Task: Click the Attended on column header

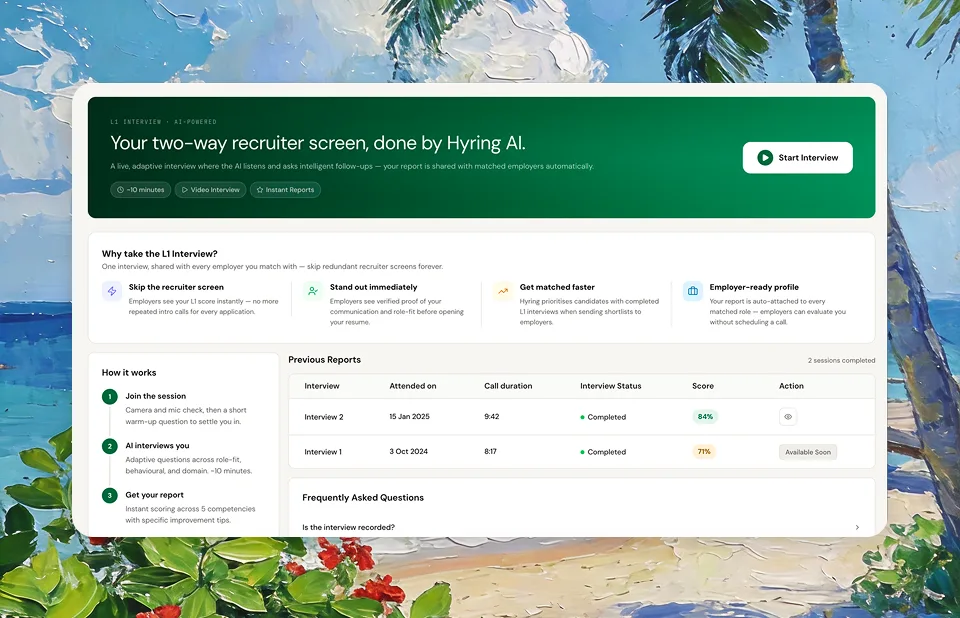Action: click(413, 386)
